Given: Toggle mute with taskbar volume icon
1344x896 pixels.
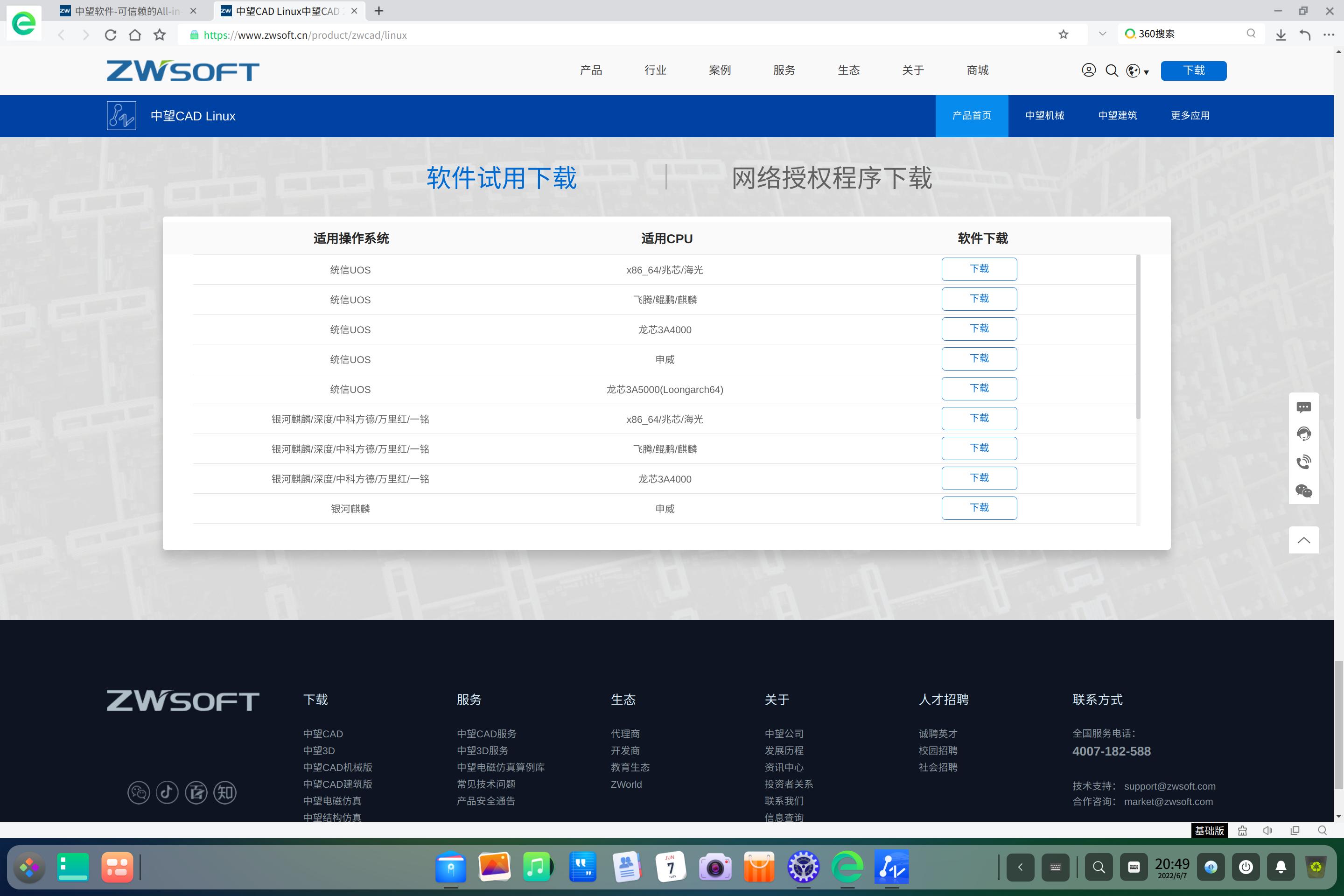Looking at the screenshot, I should click(1267, 830).
